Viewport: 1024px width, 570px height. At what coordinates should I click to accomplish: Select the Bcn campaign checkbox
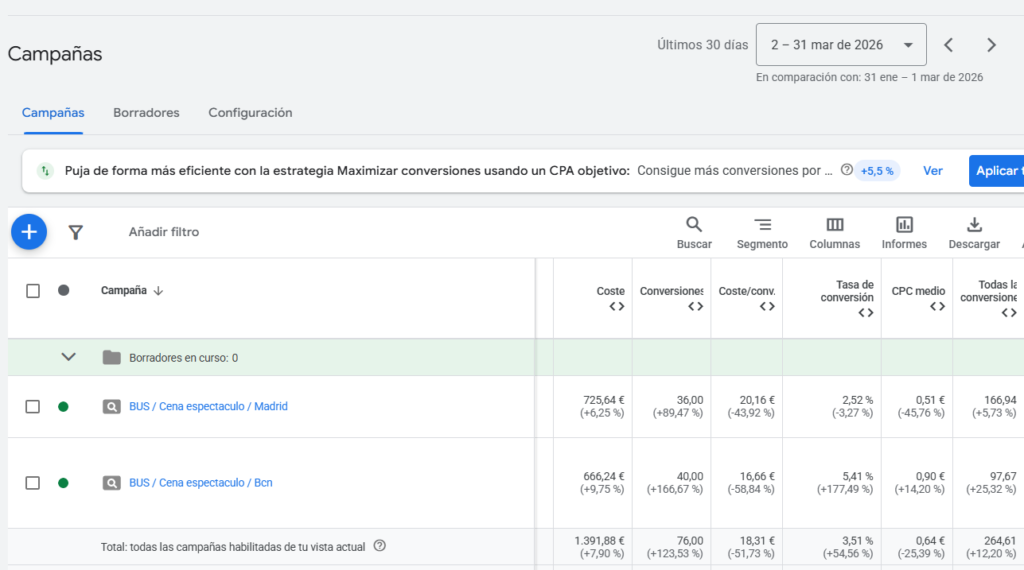click(33, 483)
